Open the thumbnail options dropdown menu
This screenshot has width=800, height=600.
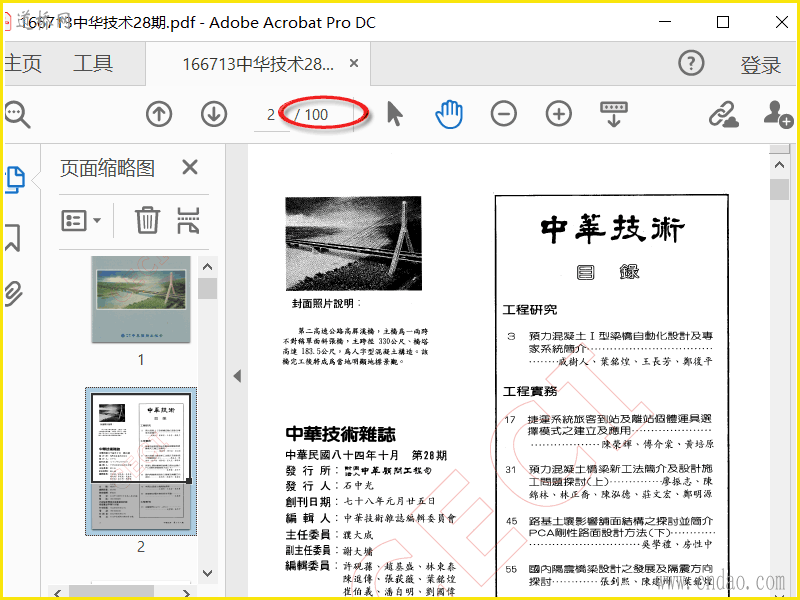pos(81,221)
